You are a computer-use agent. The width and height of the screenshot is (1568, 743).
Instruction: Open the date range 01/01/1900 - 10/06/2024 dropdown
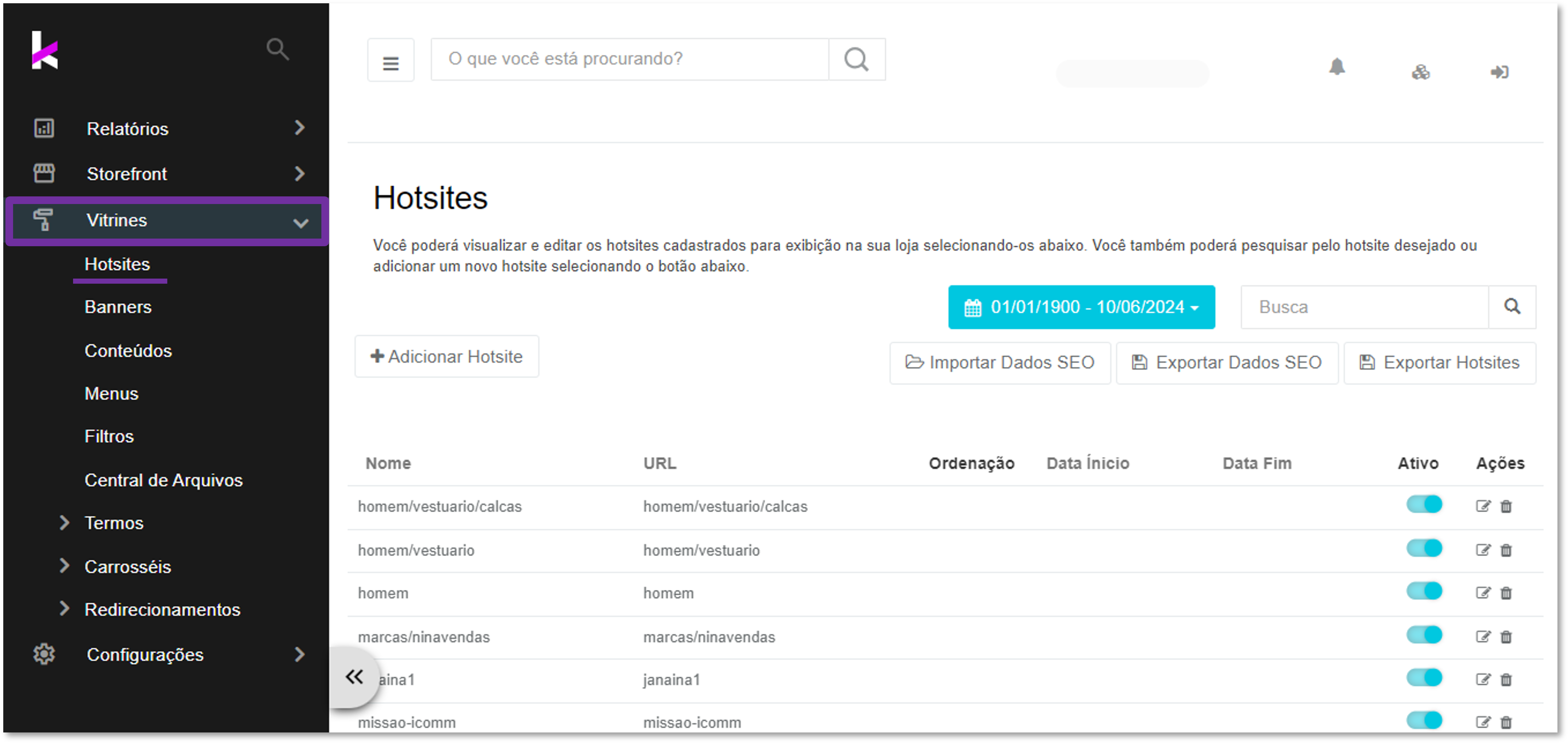click(x=1081, y=307)
